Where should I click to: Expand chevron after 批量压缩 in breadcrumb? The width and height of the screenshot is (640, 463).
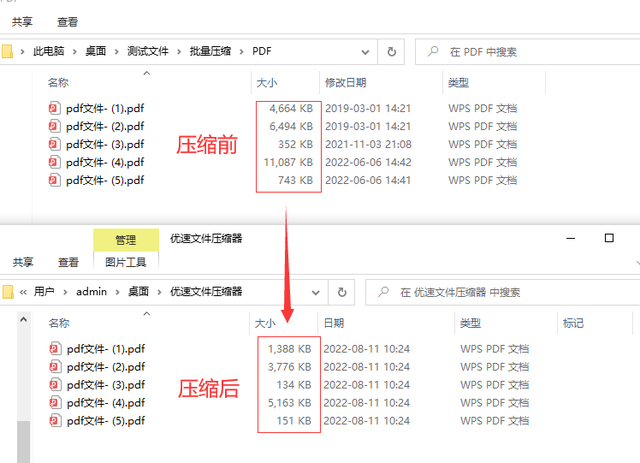pyautogui.click(x=242, y=52)
